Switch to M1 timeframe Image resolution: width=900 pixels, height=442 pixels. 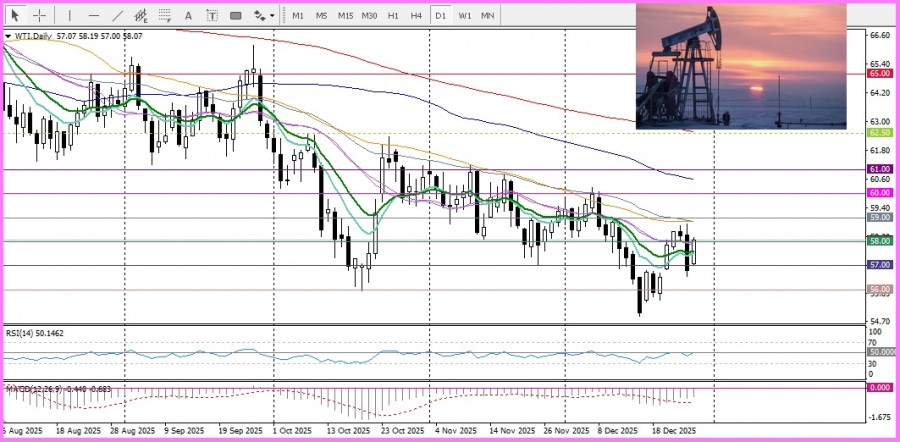coord(298,16)
